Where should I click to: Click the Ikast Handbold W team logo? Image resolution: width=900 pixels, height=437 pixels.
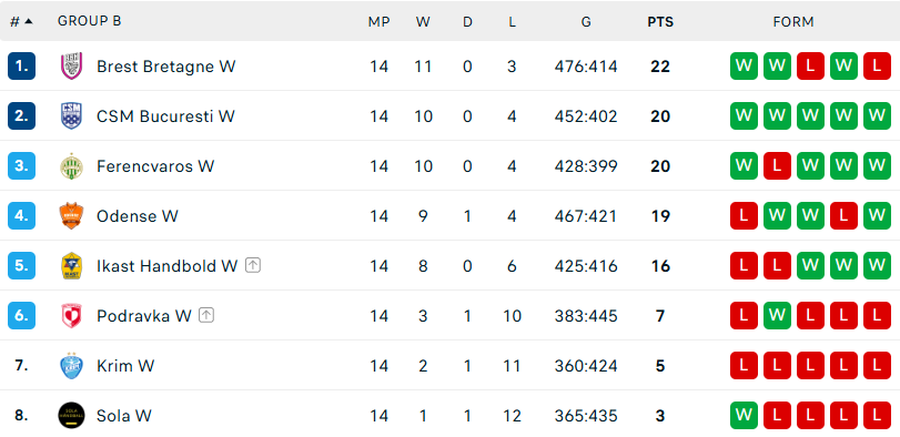pyautogui.click(x=70, y=266)
